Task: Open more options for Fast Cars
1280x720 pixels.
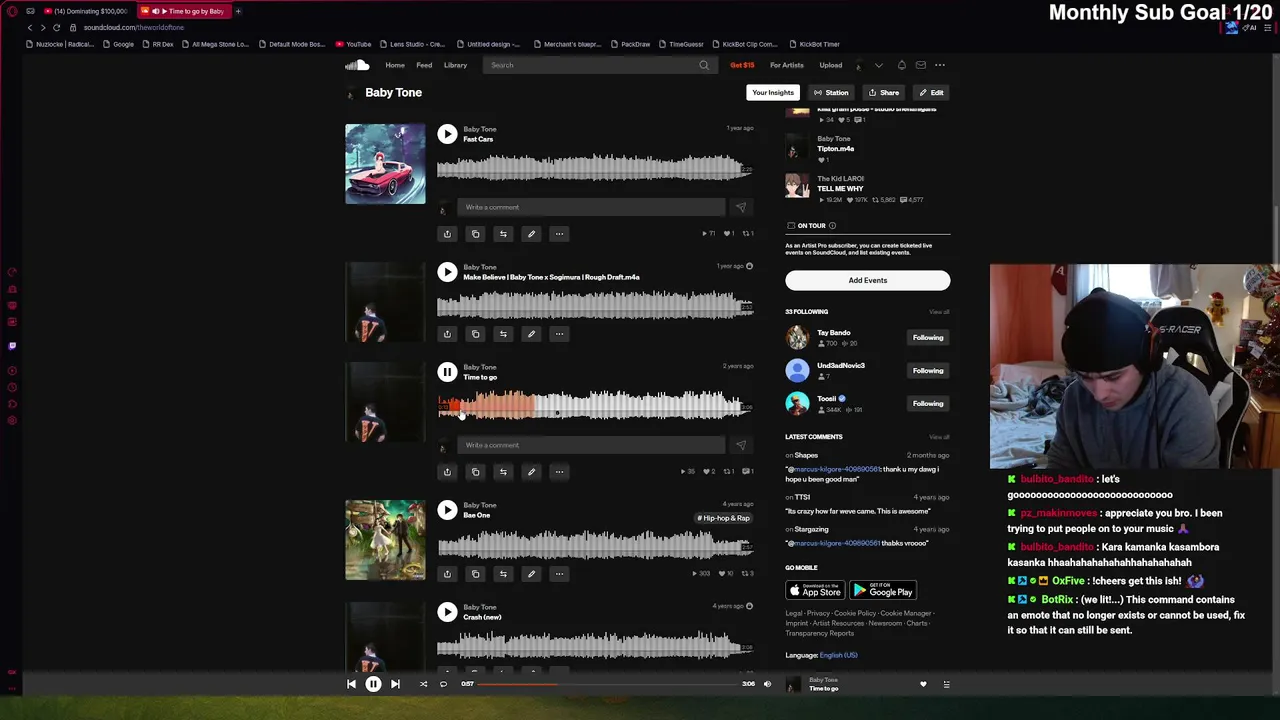Action: pyautogui.click(x=559, y=234)
